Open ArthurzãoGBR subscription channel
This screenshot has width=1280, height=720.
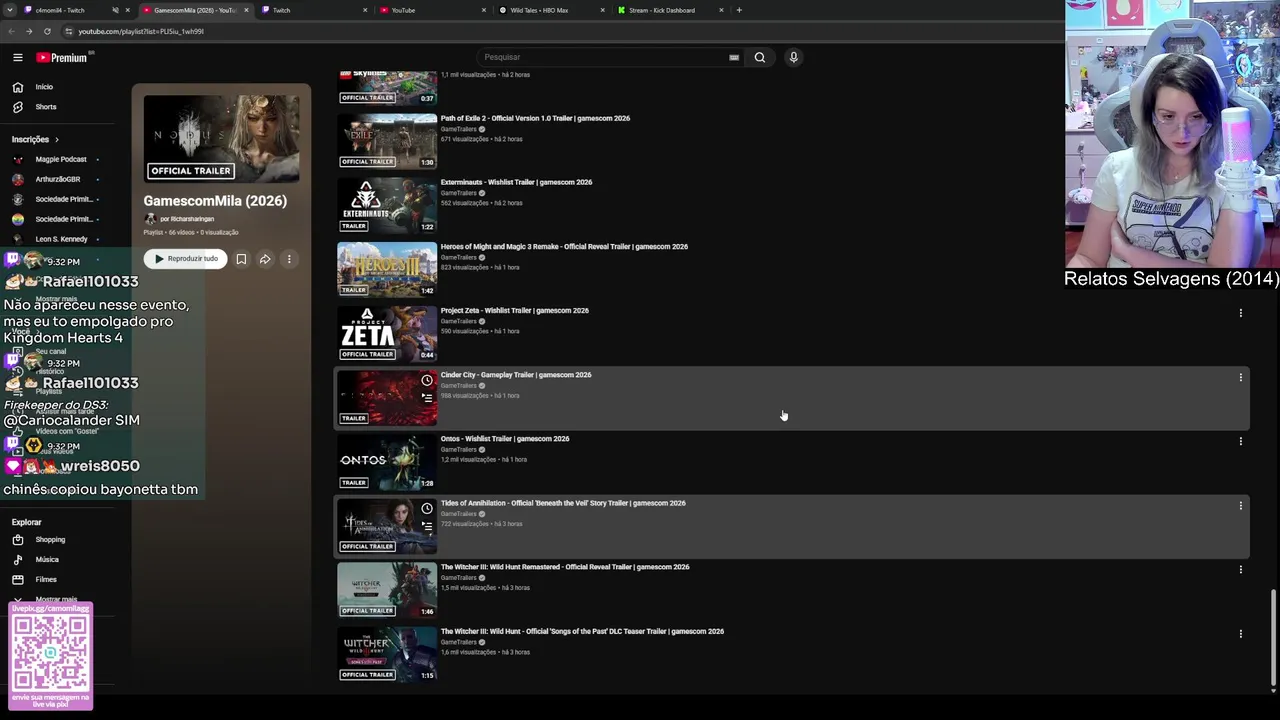[58, 180]
